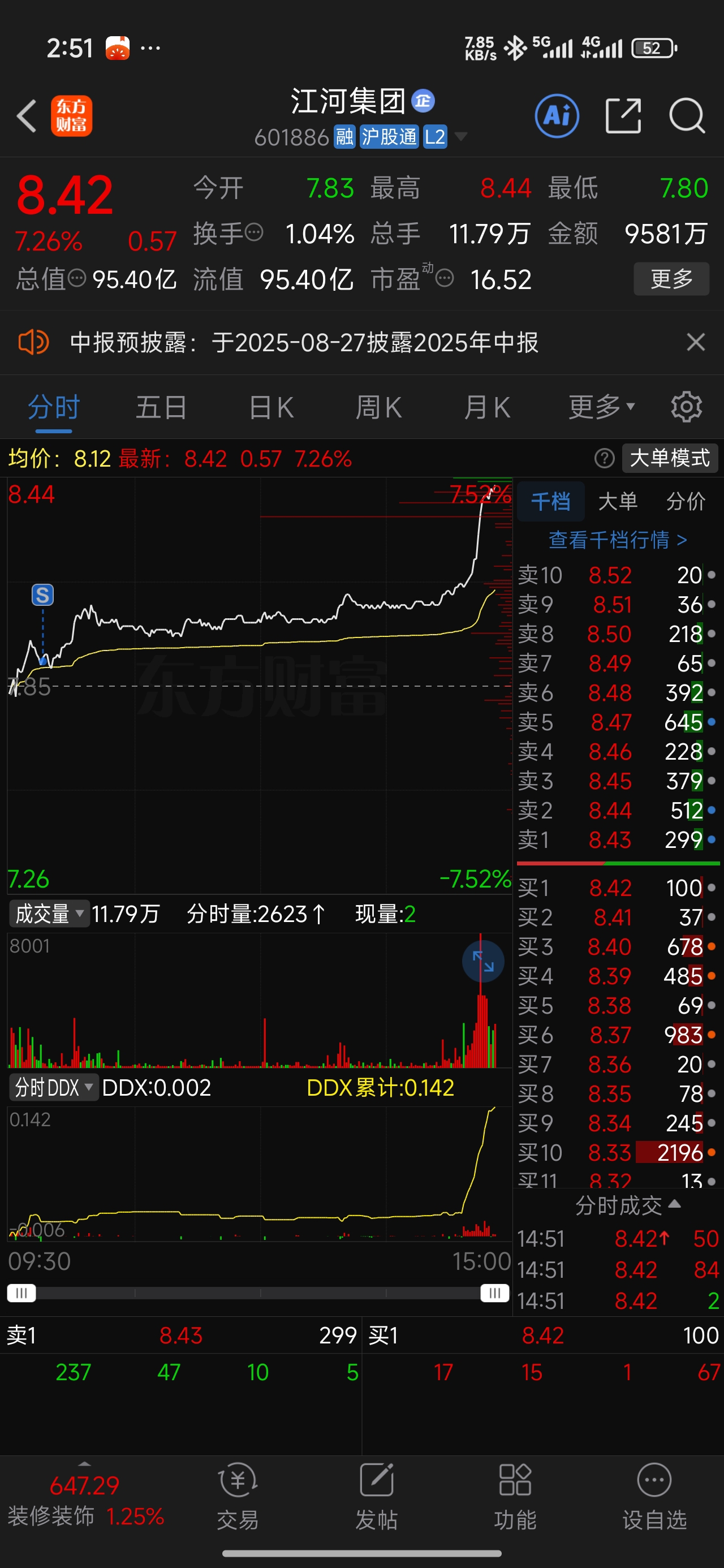This screenshot has height=1568, width=724.
Task: Tap the L2 level badge
Action: tap(435, 137)
